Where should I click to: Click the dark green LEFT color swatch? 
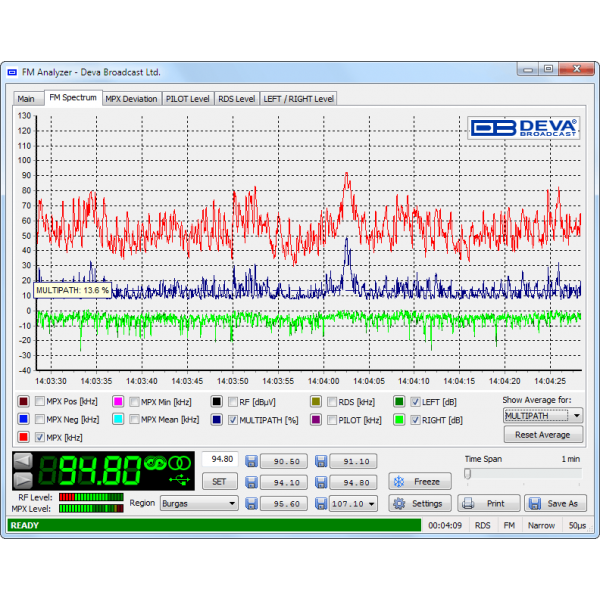point(399,401)
